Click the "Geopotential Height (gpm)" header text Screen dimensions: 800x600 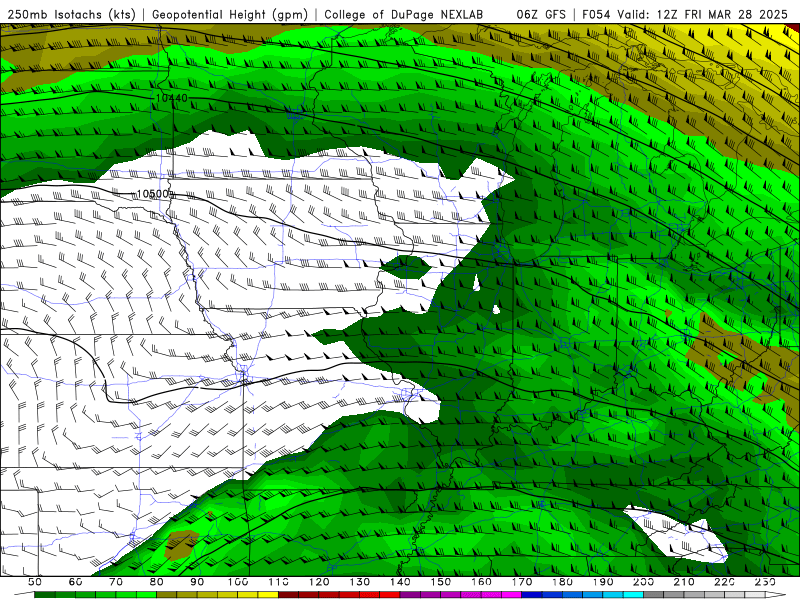(230, 15)
